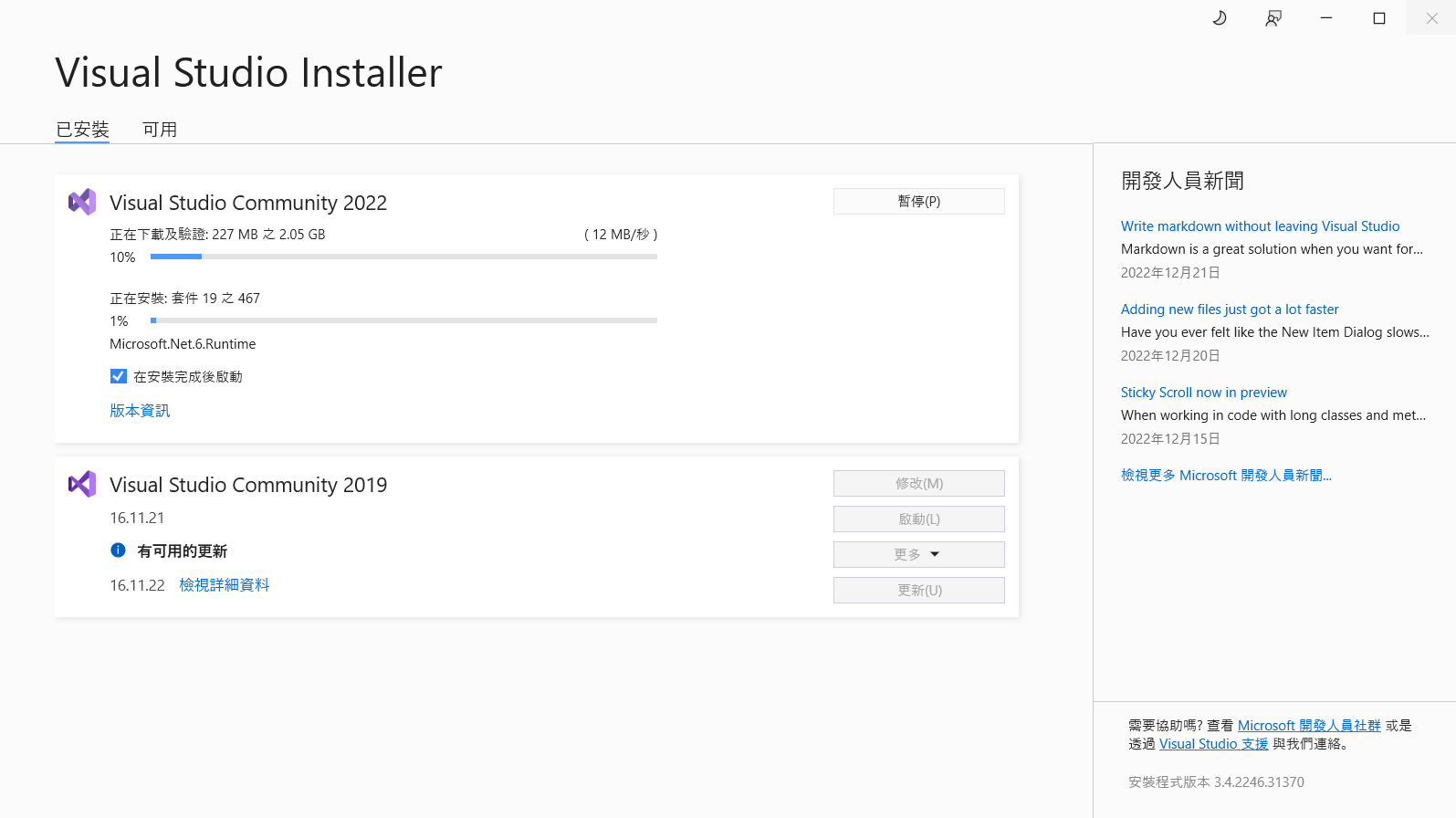The height and width of the screenshot is (818, 1456).
Task: Minimize the installer window
Action: pos(1326,18)
